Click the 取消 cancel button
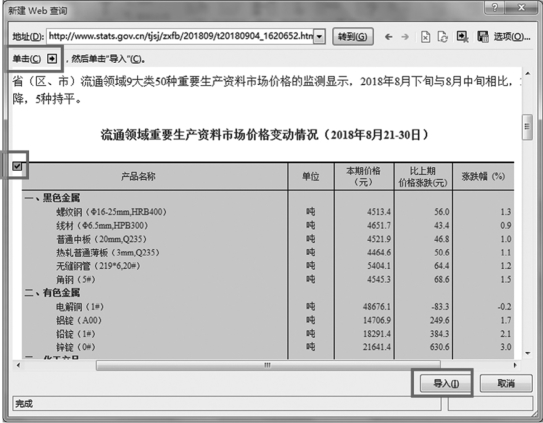Viewport: 543px width, 423px height. [506, 384]
